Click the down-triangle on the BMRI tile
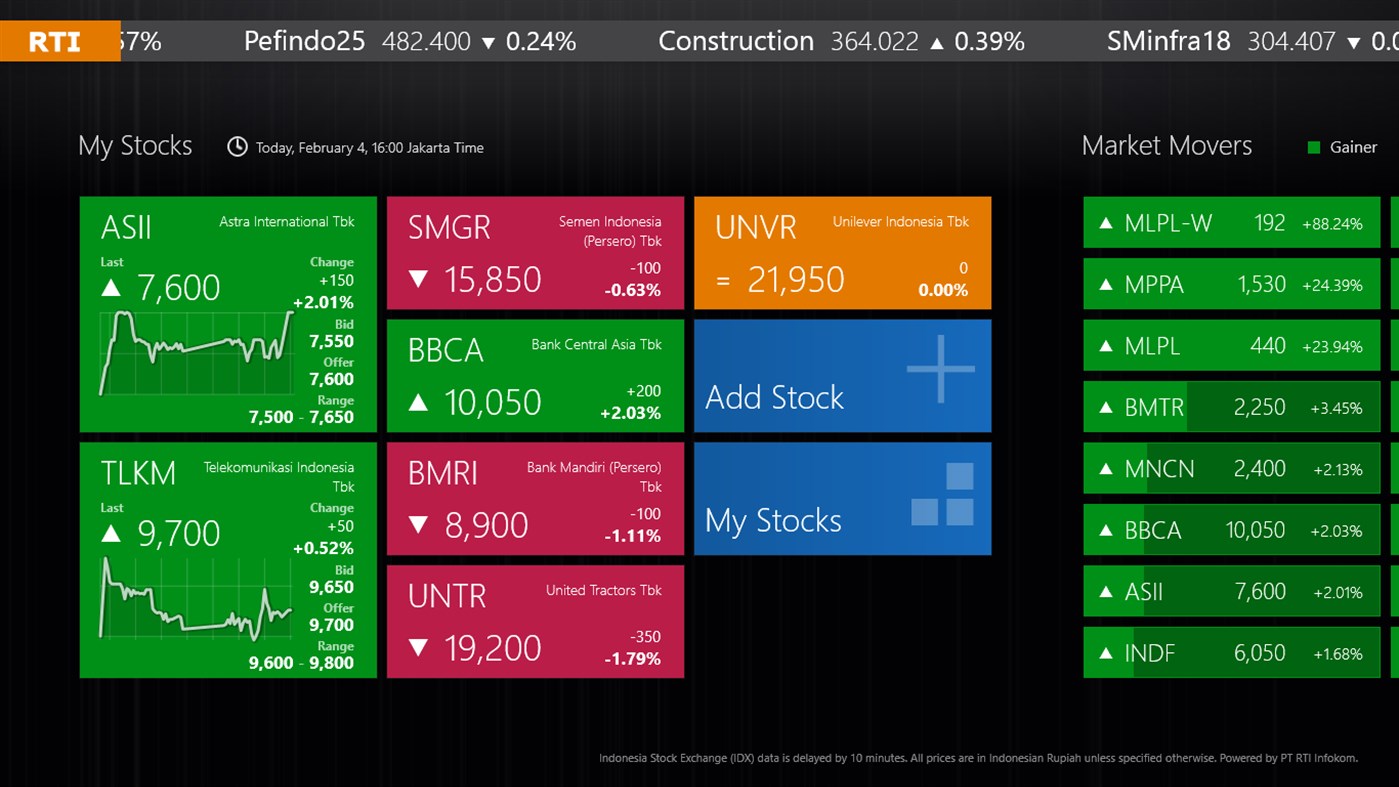The width and height of the screenshot is (1399, 787). tap(418, 525)
